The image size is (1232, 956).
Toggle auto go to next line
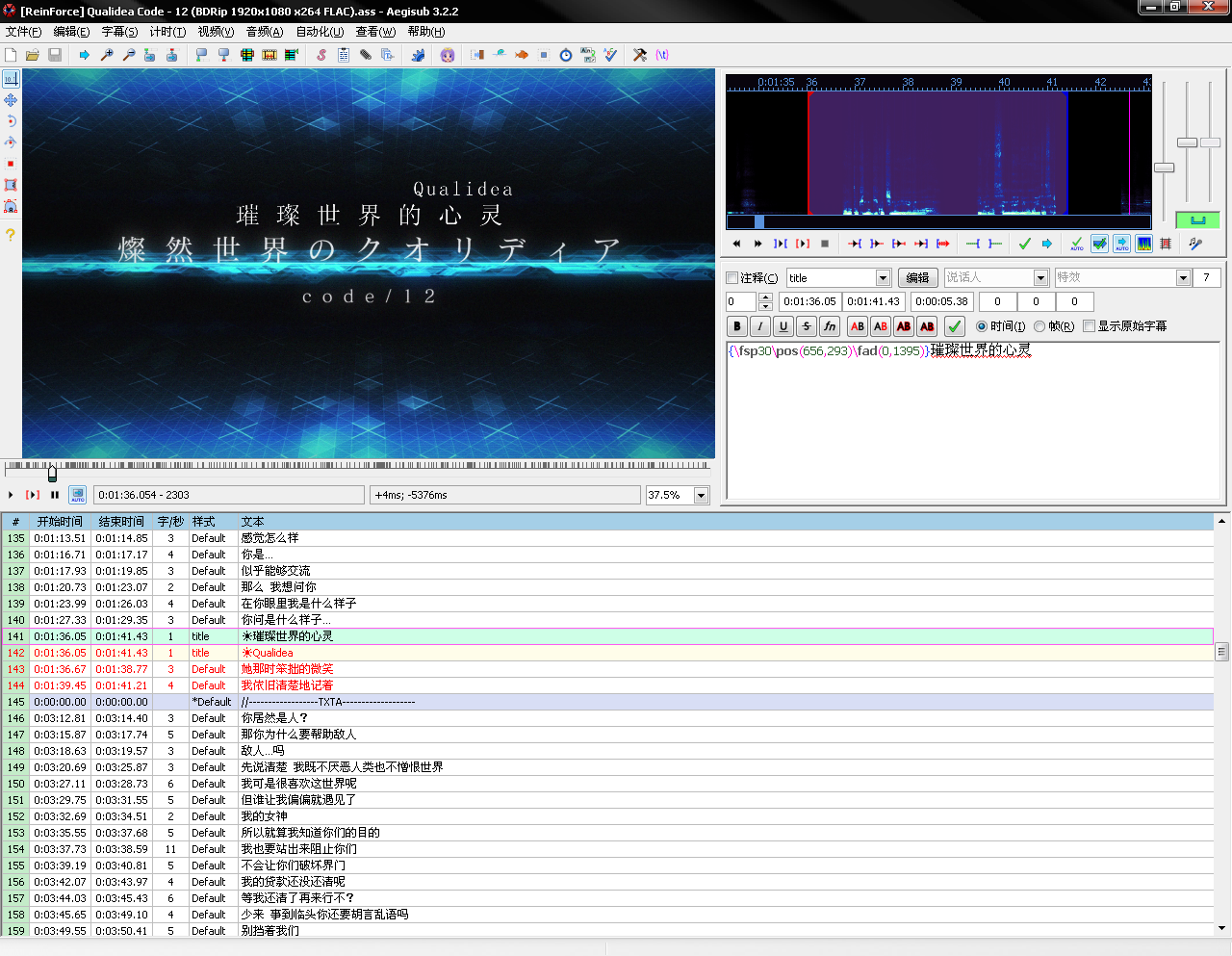click(x=1099, y=244)
